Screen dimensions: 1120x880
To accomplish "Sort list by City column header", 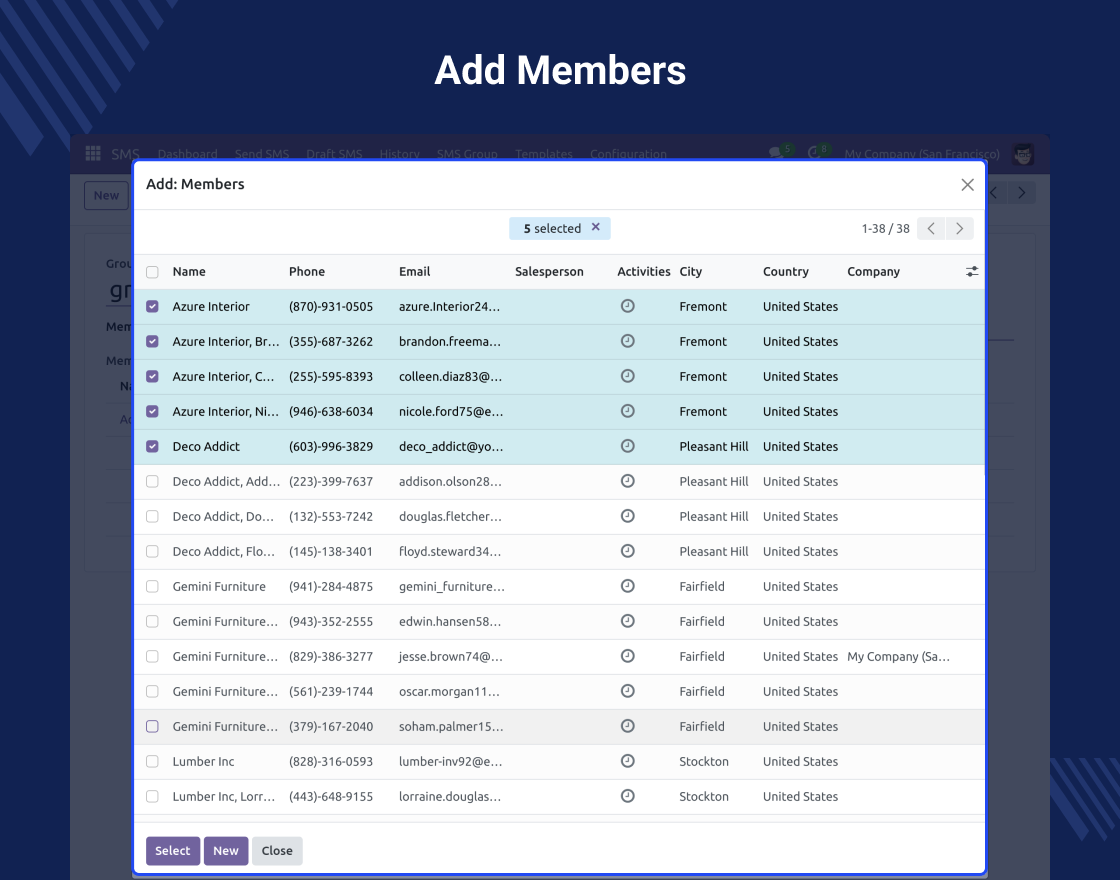I will tap(691, 272).
